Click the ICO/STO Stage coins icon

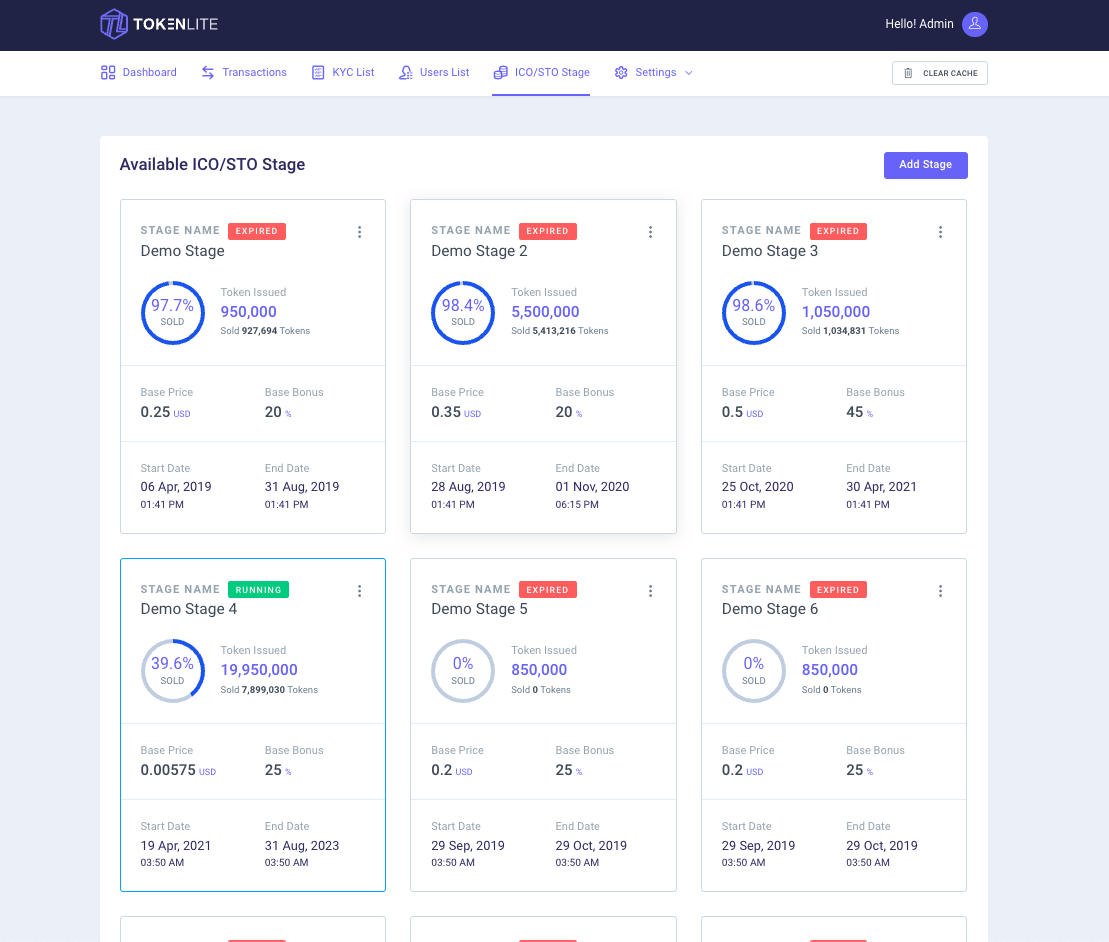click(500, 73)
